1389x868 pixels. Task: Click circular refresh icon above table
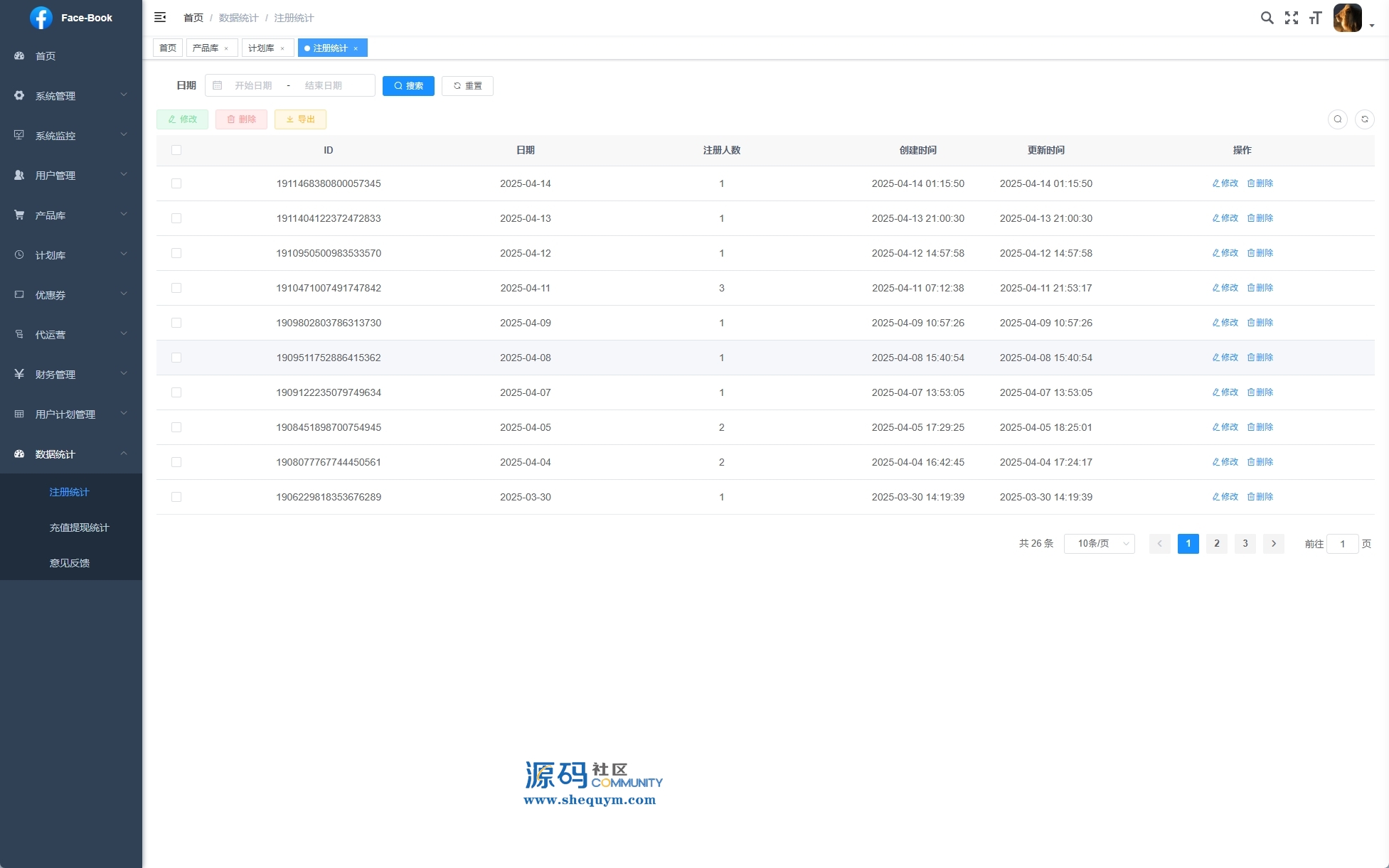click(x=1364, y=119)
